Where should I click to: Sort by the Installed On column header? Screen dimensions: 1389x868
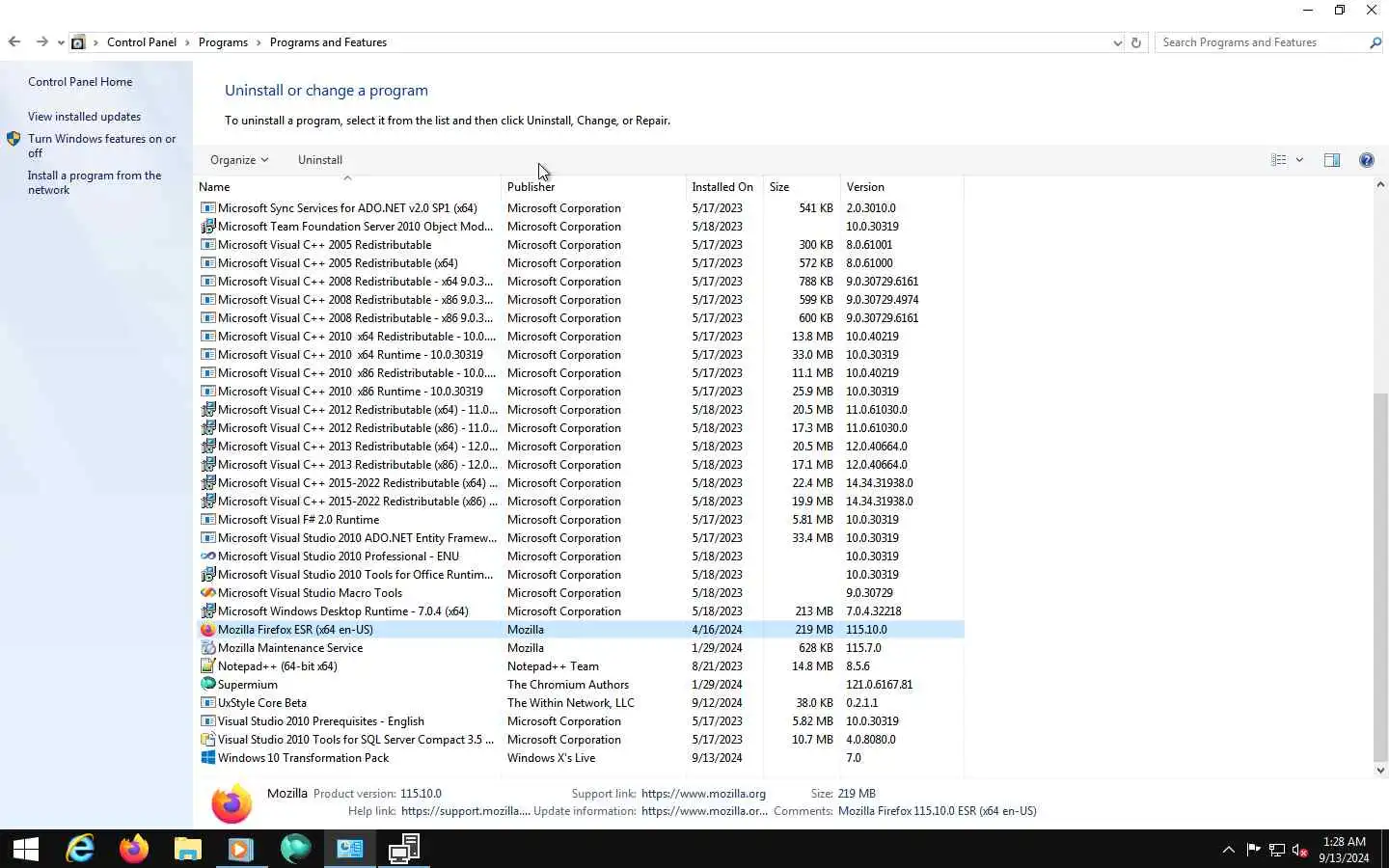pyautogui.click(x=724, y=187)
